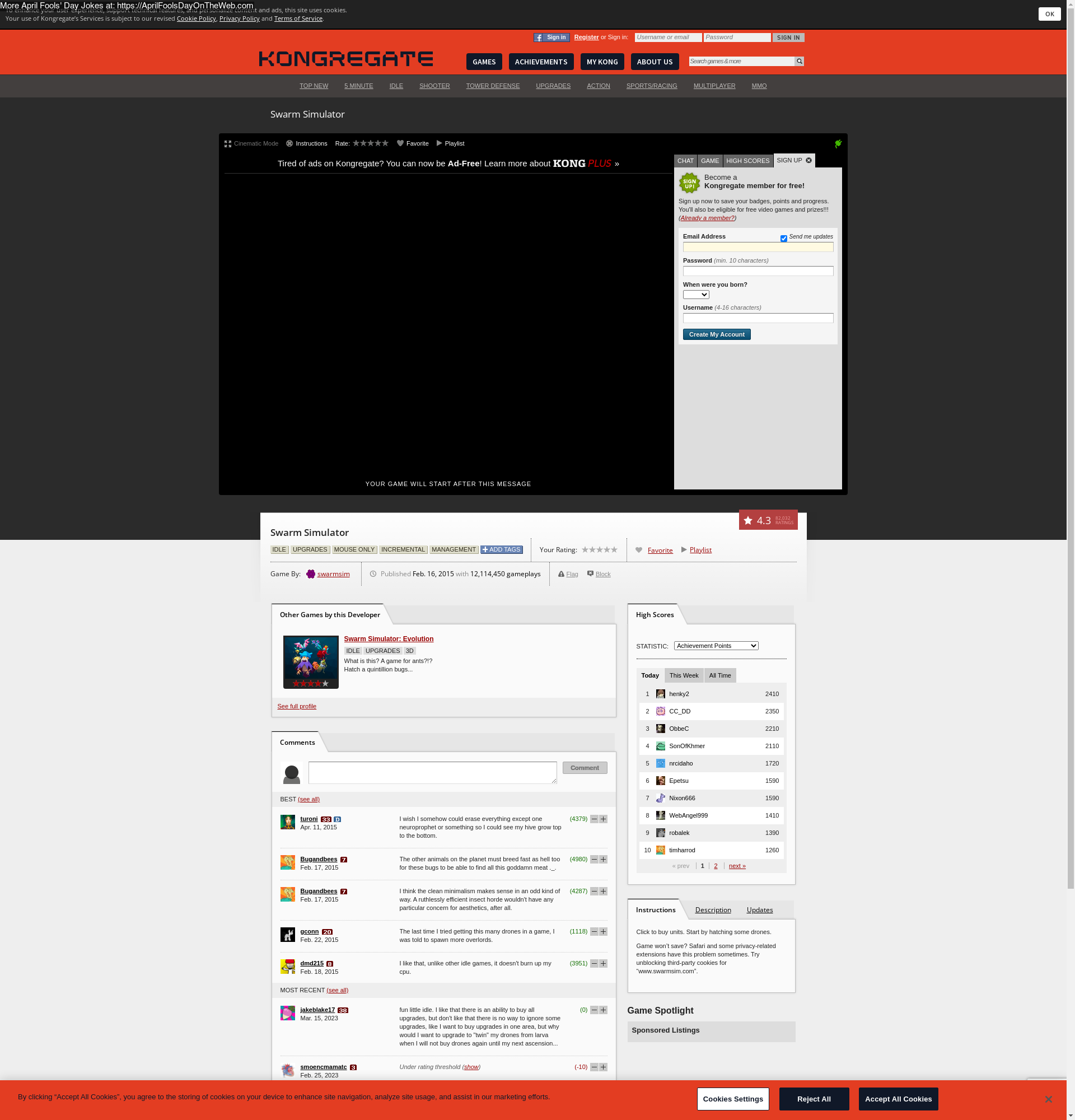Image resolution: width=1075 pixels, height=1120 pixels.
Task: Open the Description tab
Action: point(713,909)
